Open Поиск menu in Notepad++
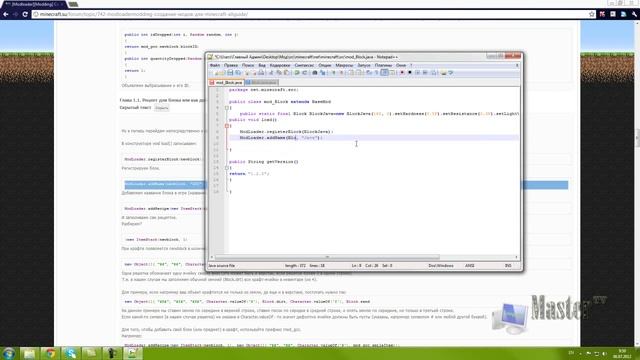The width and height of the screenshot is (640, 360). pyautogui.click(x=248, y=65)
